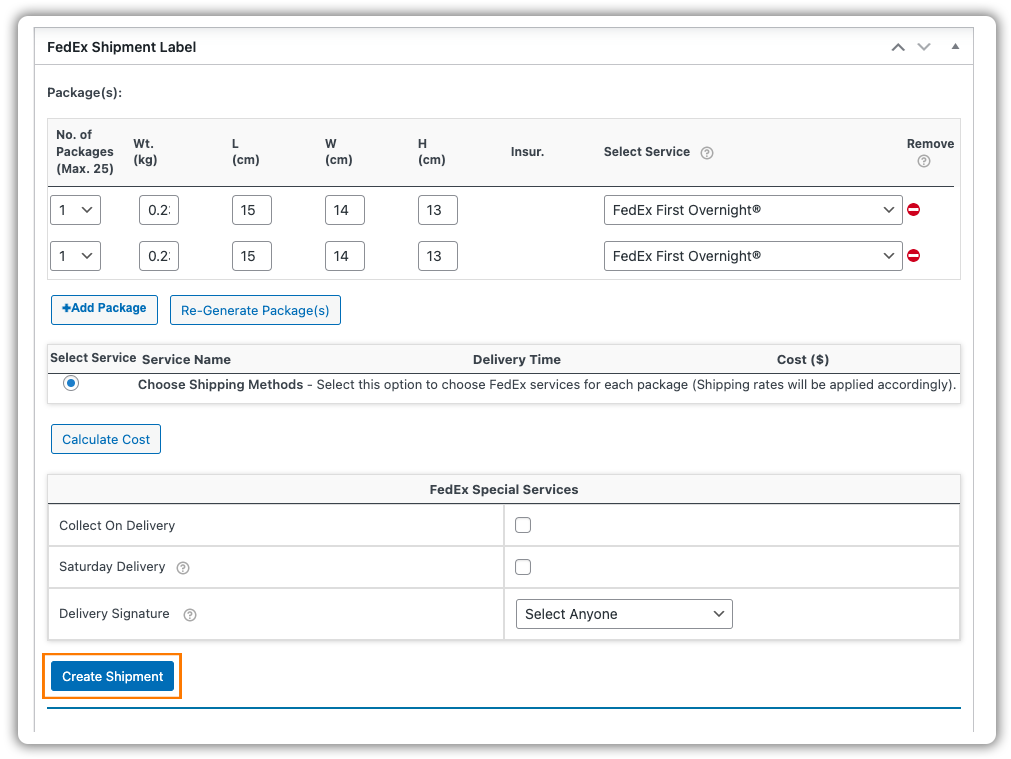Click the Create Shipment button

(112, 676)
